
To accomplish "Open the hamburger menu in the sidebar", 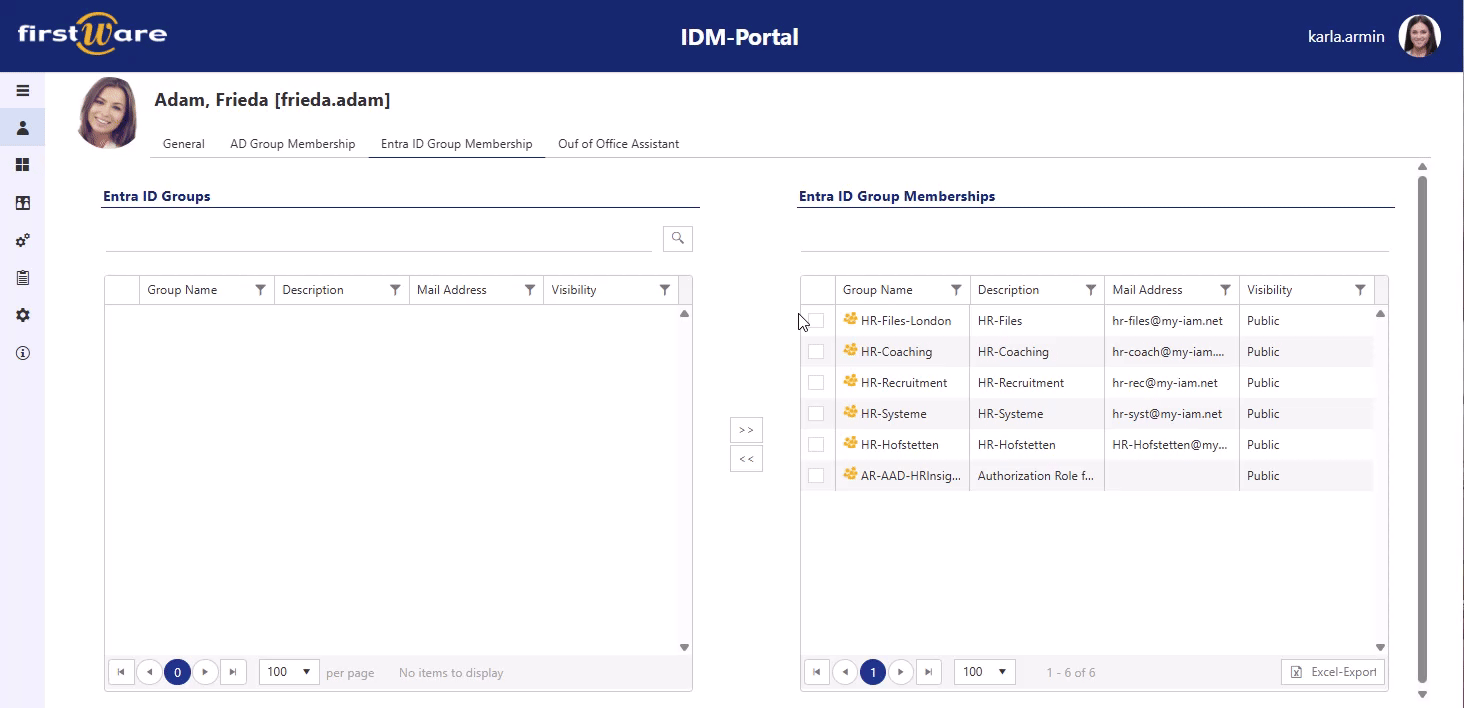I will 22,90.
